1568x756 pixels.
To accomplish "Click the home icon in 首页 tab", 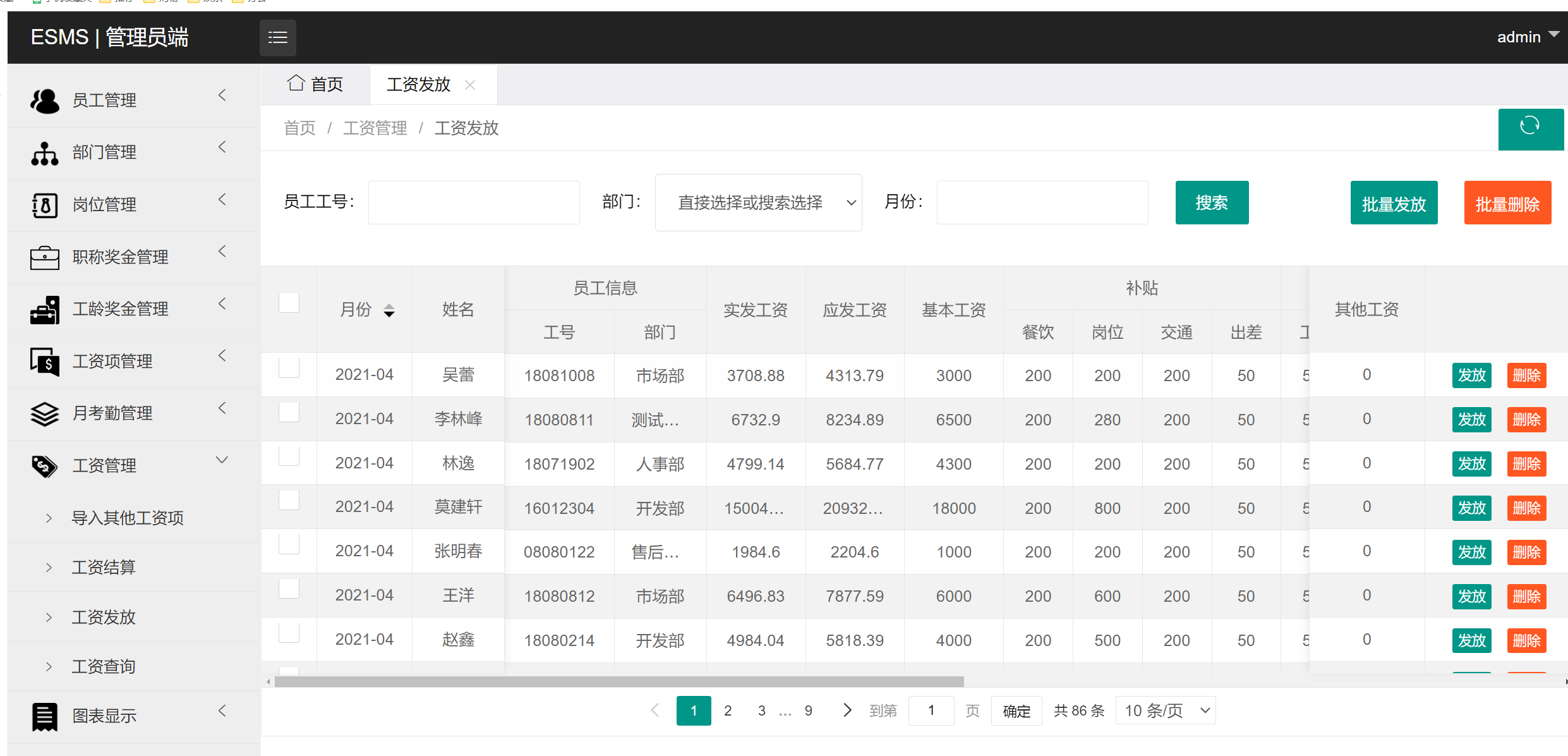I will pos(295,83).
